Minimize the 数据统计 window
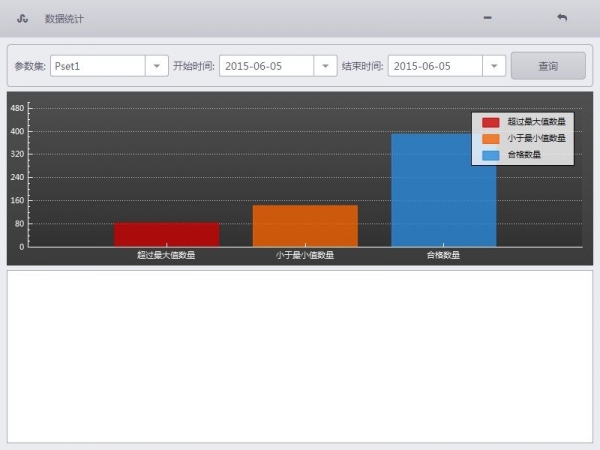600x450 pixels. pyautogui.click(x=487, y=18)
